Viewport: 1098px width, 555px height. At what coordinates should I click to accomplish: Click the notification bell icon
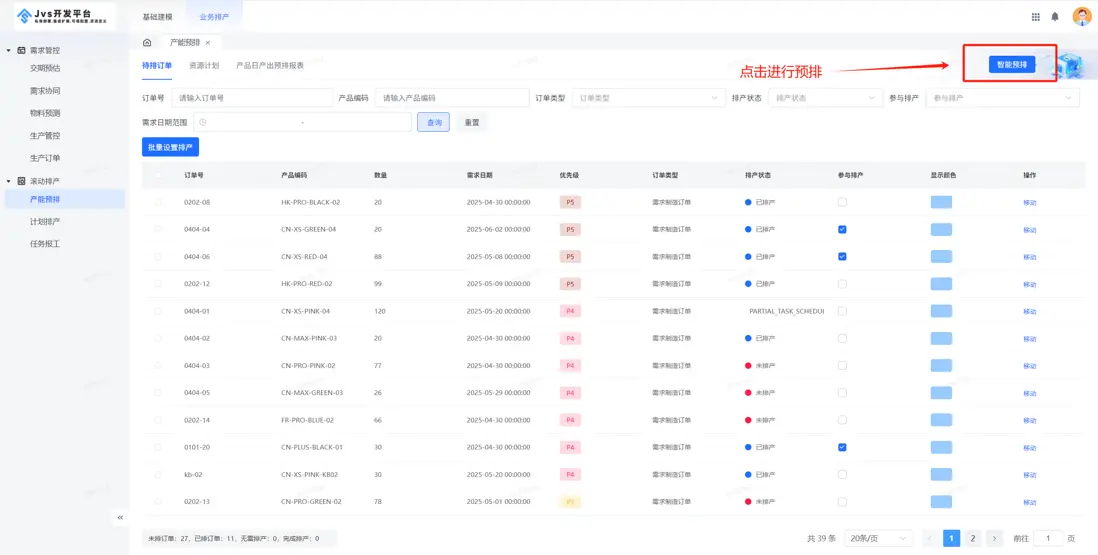pos(1055,17)
